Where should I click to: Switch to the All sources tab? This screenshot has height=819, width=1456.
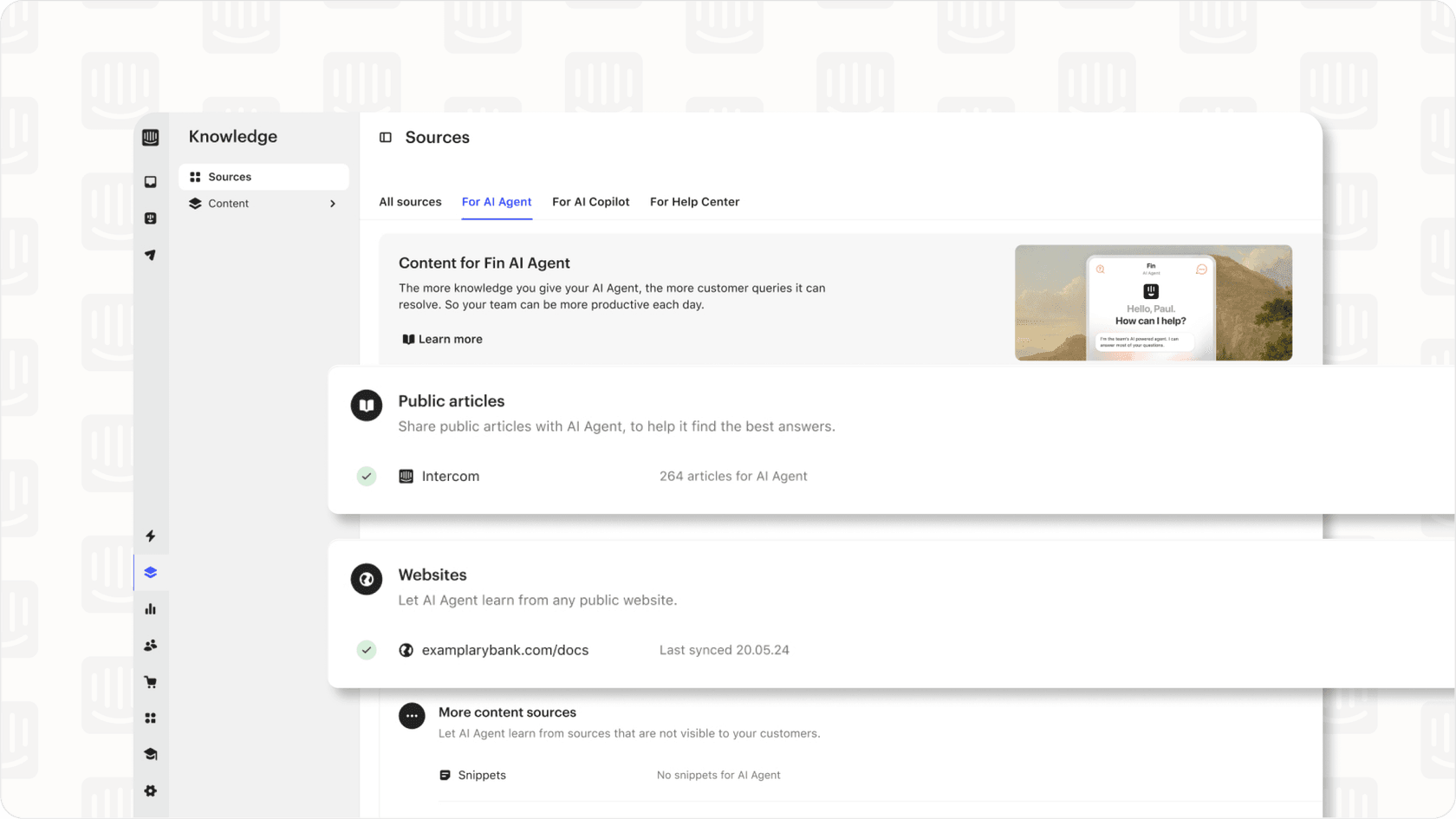pos(410,202)
